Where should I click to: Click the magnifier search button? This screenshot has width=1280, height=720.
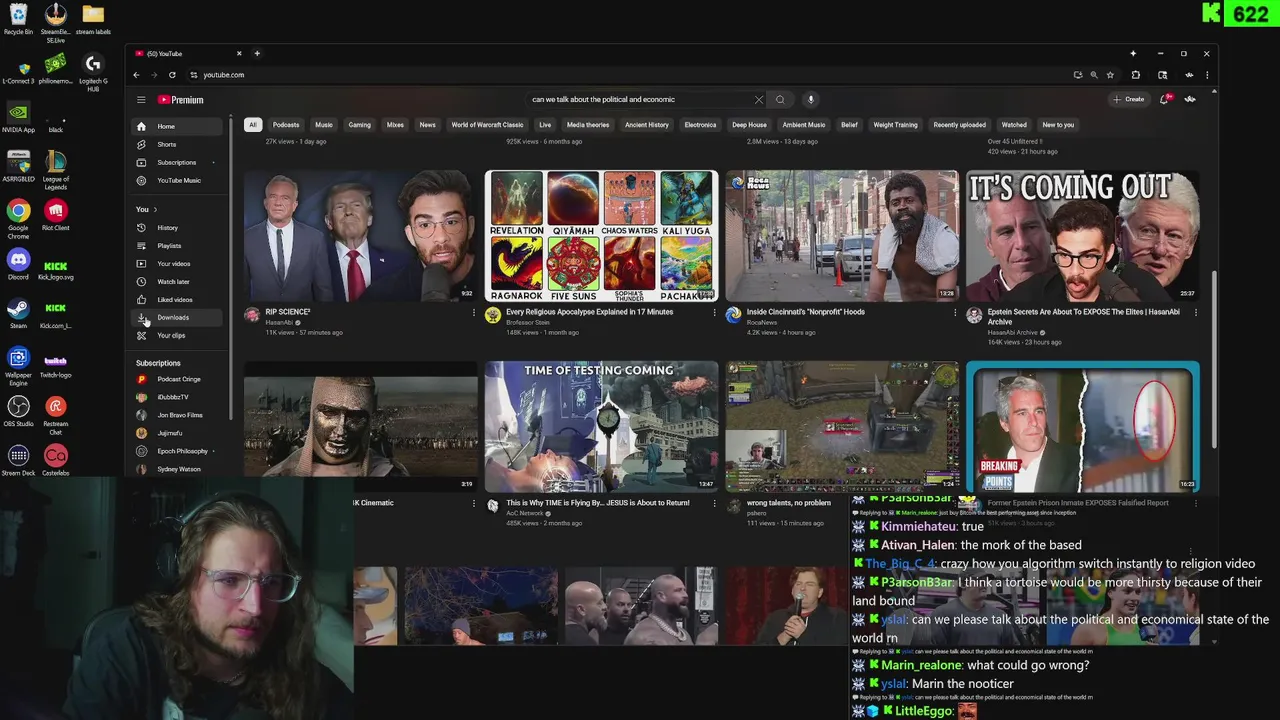point(780,99)
